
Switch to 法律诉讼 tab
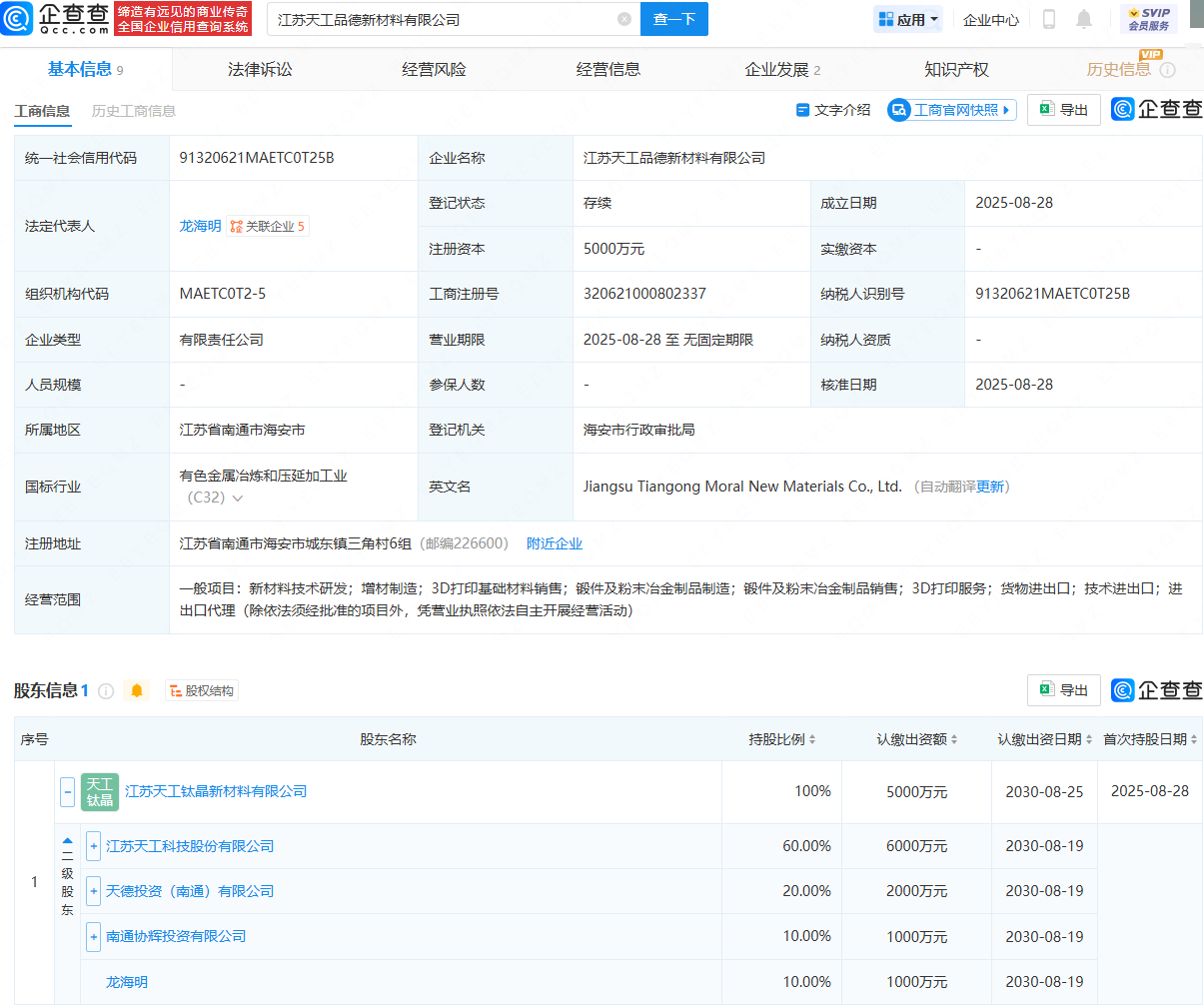(x=260, y=69)
